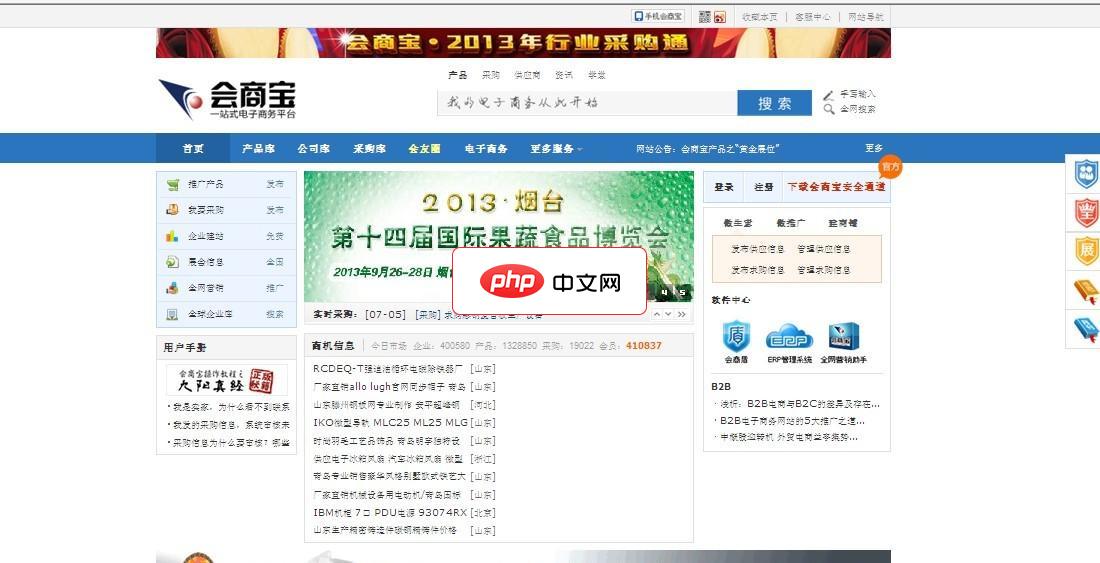The width and height of the screenshot is (1100, 563).
Task: Open 电子商务 in the navigation bar
Action: click(x=486, y=149)
